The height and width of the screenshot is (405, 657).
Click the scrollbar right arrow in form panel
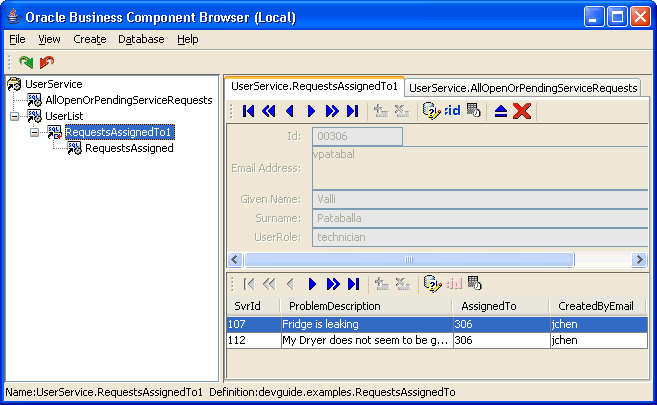[x=639, y=260]
